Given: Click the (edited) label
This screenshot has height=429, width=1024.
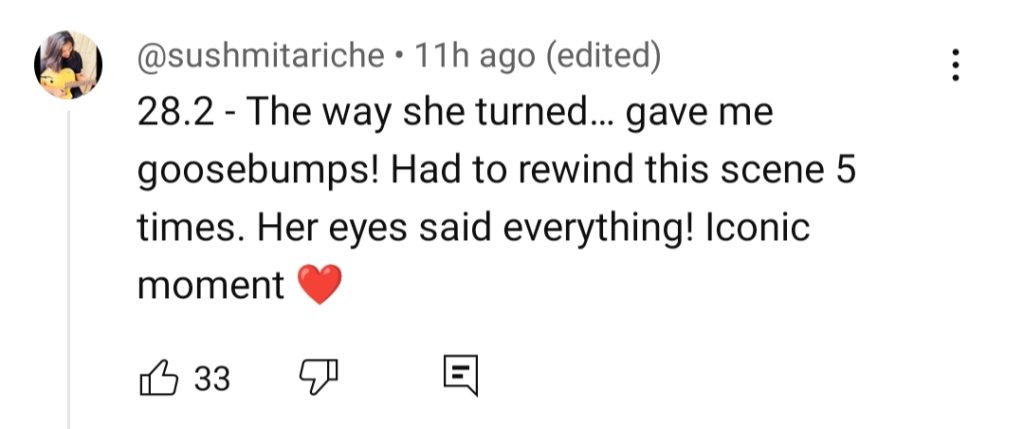Looking at the screenshot, I should [603, 57].
